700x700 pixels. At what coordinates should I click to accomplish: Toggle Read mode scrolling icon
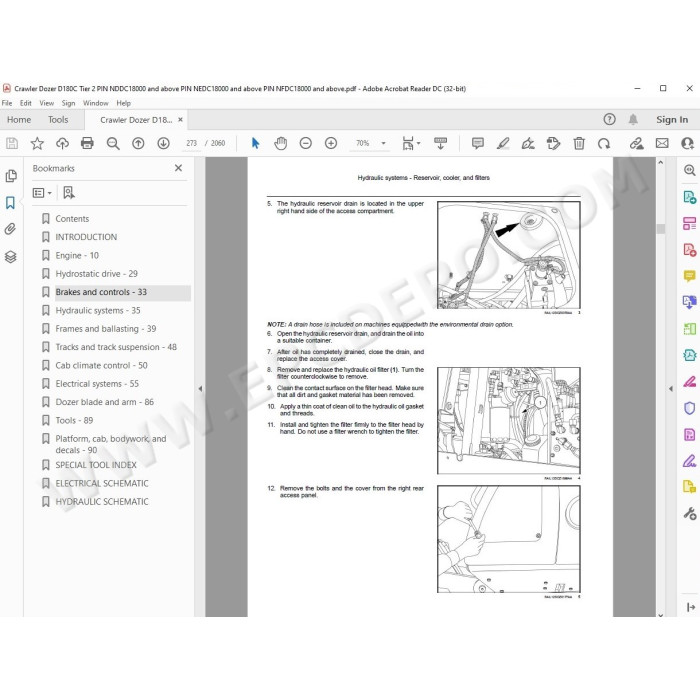coord(440,143)
